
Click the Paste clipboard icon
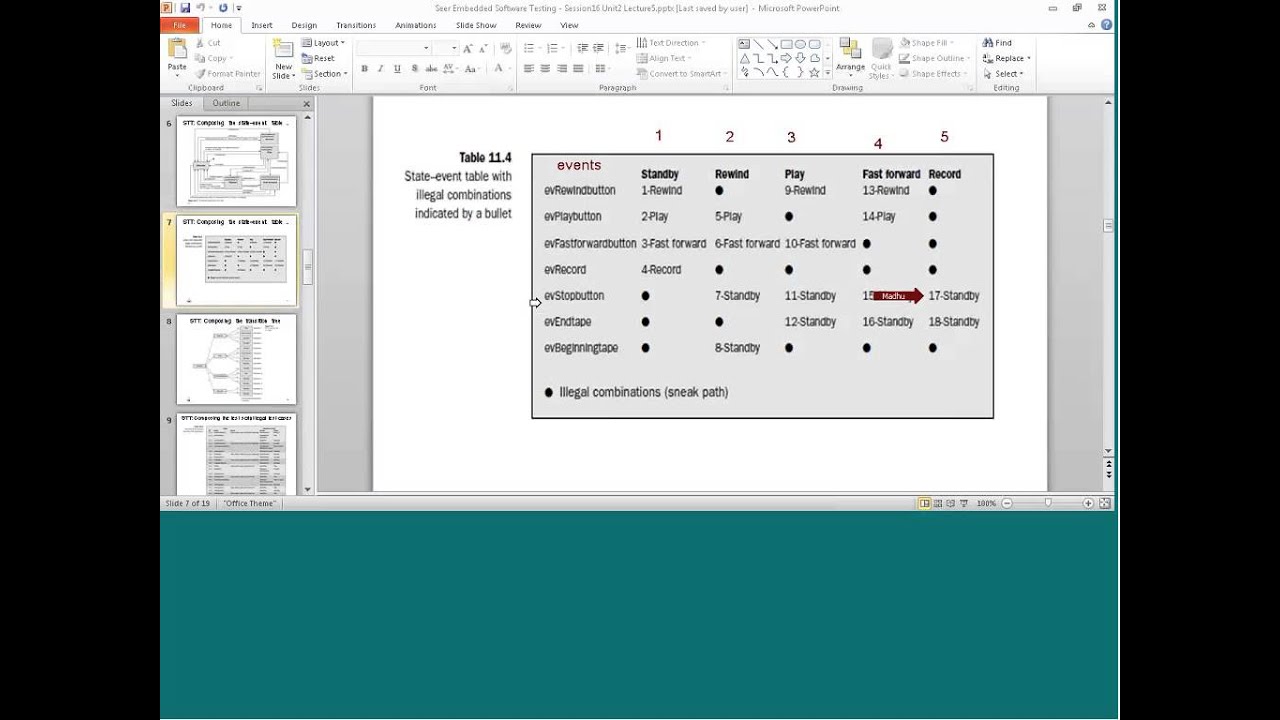pyautogui.click(x=177, y=50)
